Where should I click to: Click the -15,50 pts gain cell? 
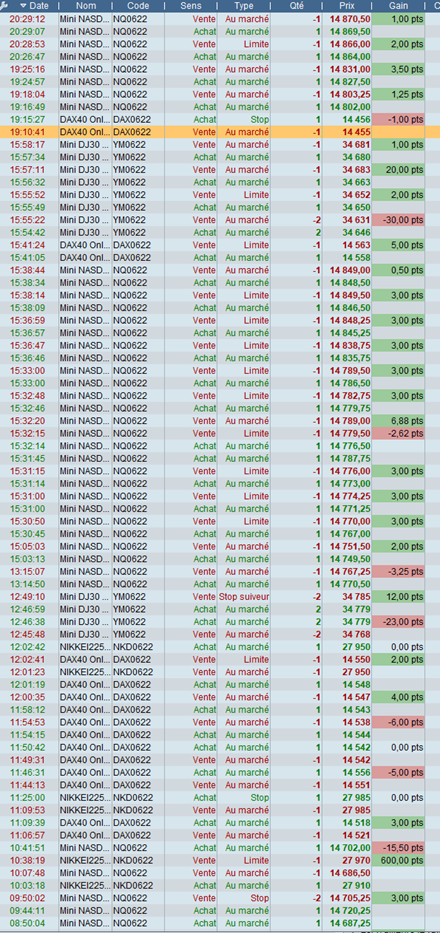398,848
